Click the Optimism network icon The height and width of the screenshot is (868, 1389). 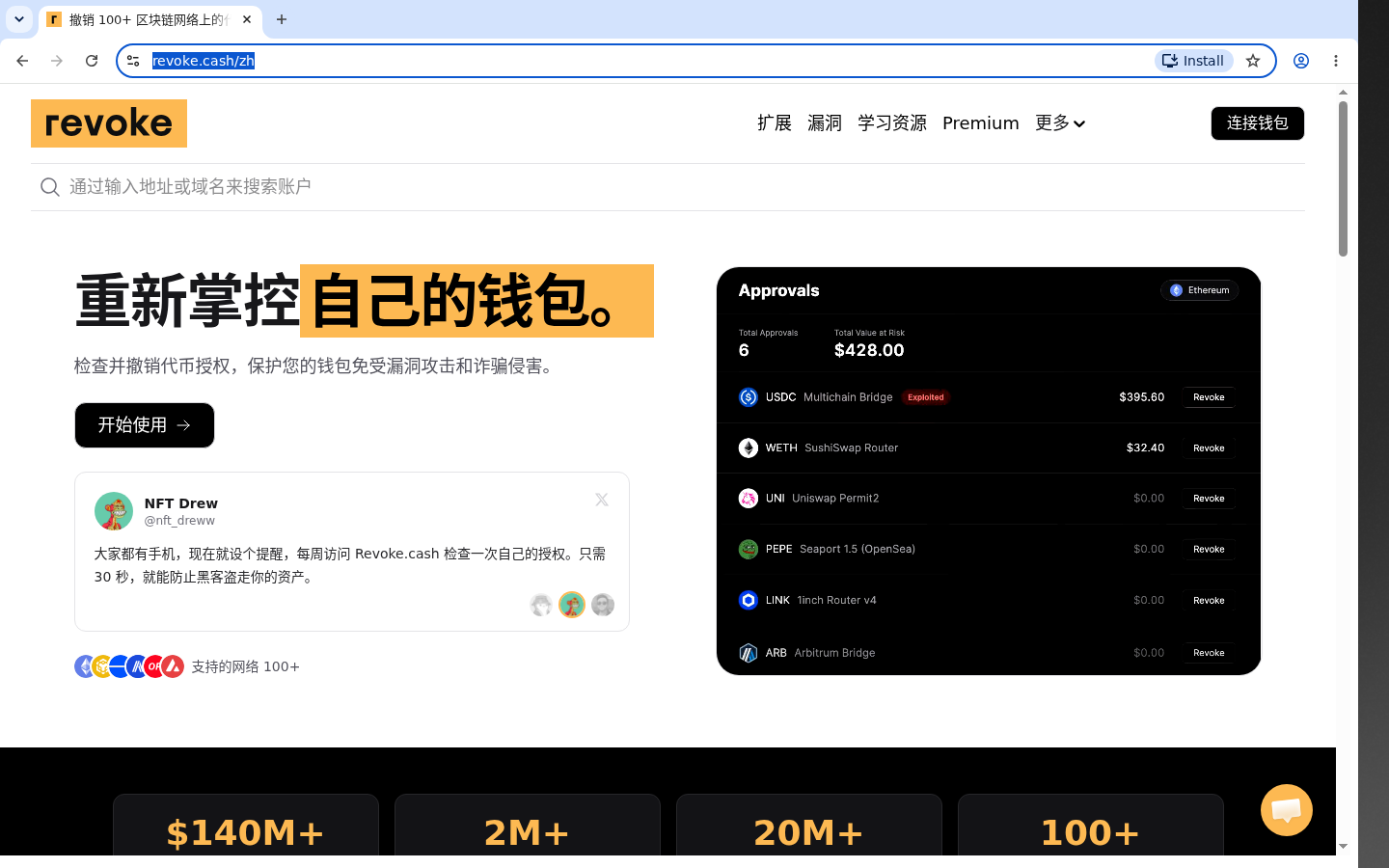pyautogui.click(x=155, y=666)
